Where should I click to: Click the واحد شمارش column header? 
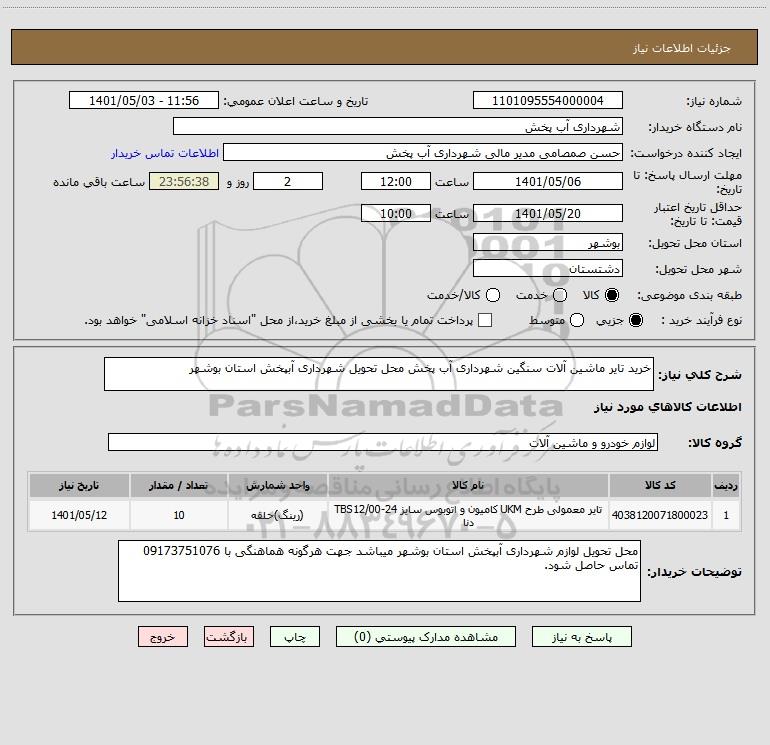coord(277,485)
